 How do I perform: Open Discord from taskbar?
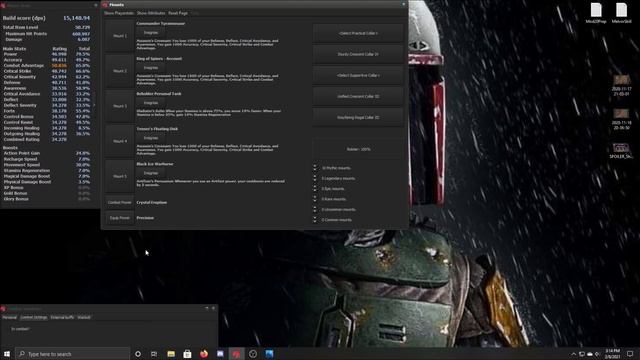click(220, 354)
